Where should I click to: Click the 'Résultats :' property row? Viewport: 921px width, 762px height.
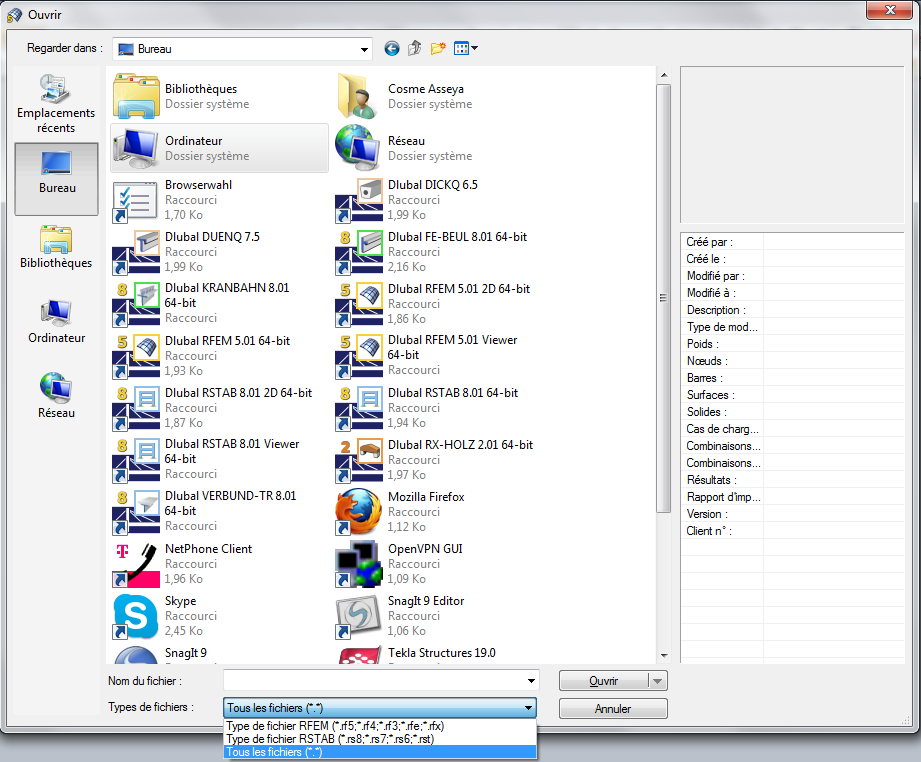pyautogui.click(x=792, y=480)
